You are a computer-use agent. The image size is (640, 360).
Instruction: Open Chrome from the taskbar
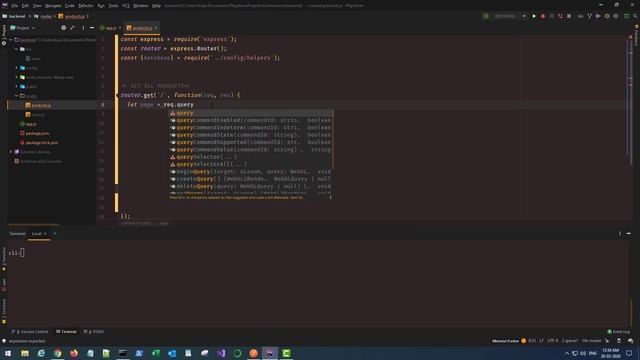click(x=58, y=353)
